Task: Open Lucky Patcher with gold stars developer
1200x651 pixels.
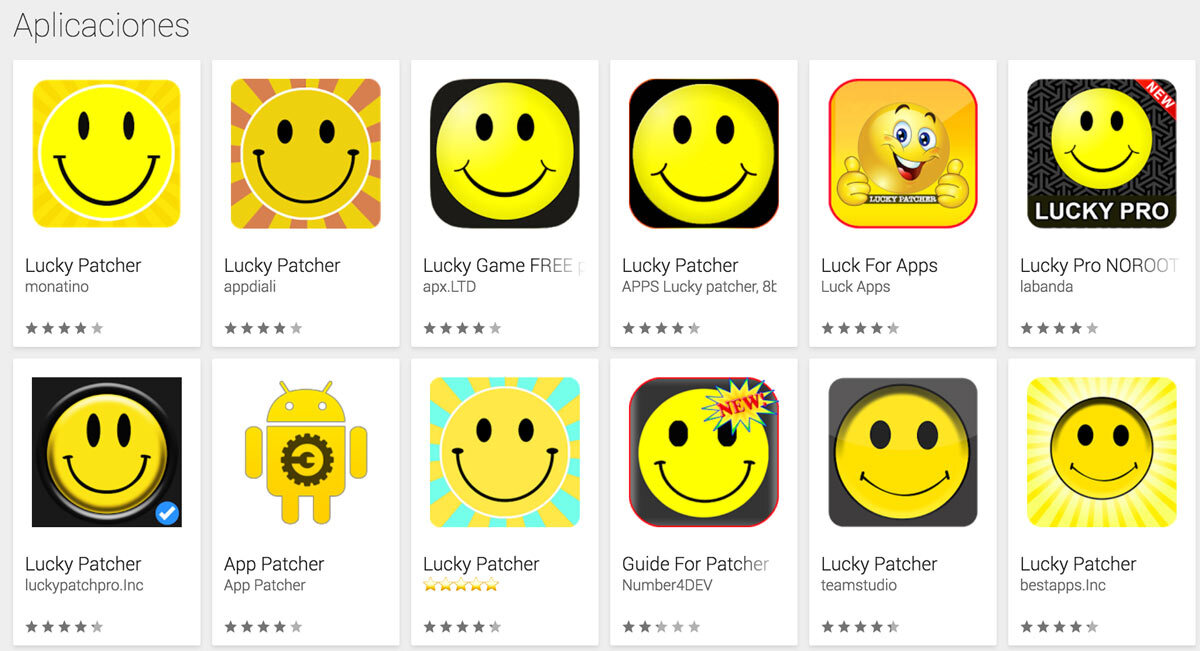Action: click(x=461, y=586)
